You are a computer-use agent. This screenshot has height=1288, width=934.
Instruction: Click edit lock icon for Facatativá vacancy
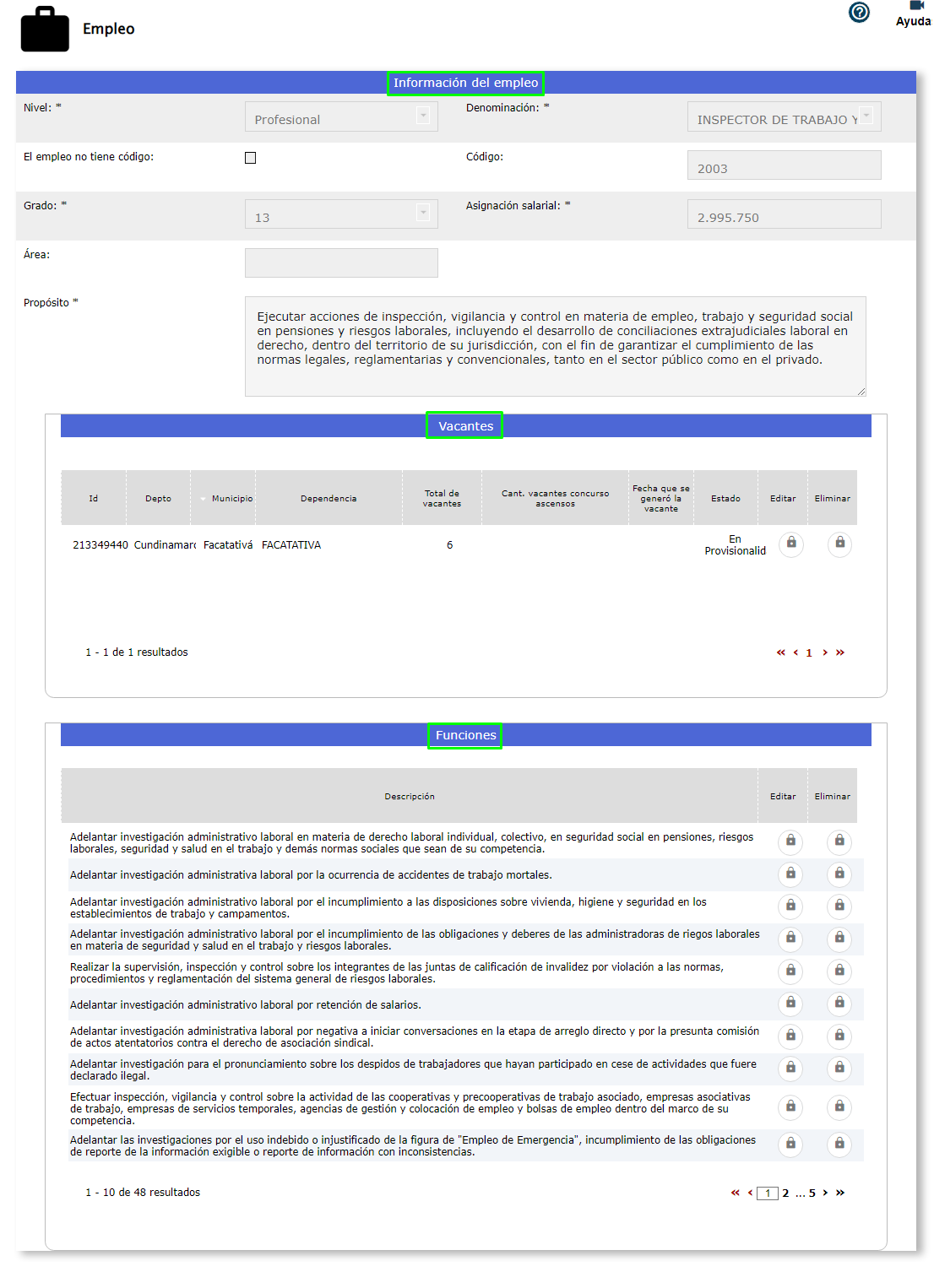(791, 544)
